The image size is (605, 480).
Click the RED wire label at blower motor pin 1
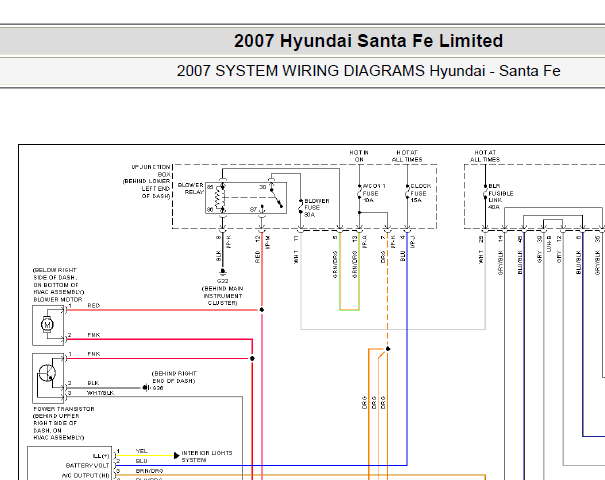pos(94,306)
